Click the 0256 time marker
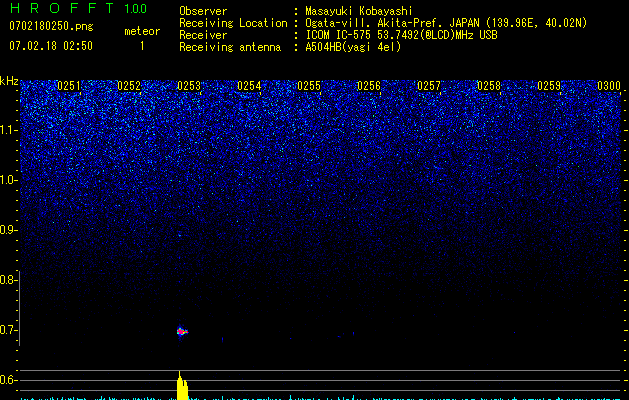 369,86
